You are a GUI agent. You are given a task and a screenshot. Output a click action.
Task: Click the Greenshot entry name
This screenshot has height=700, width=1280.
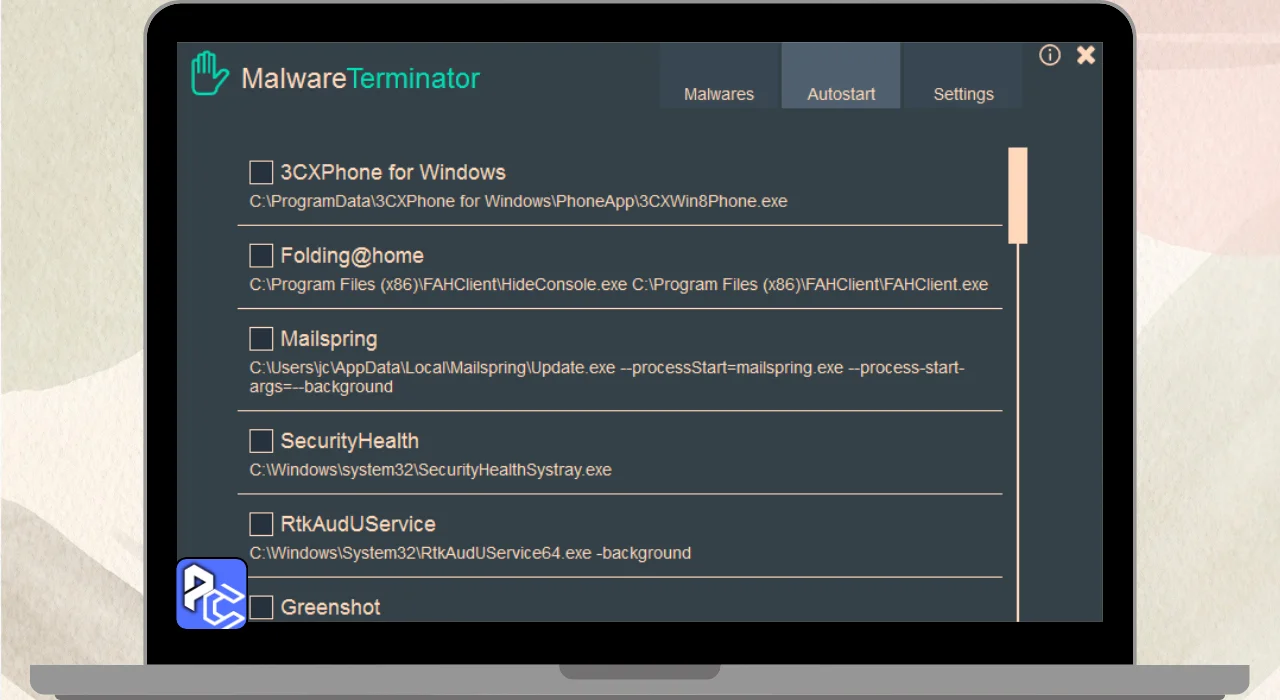click(x=330, y=607)
